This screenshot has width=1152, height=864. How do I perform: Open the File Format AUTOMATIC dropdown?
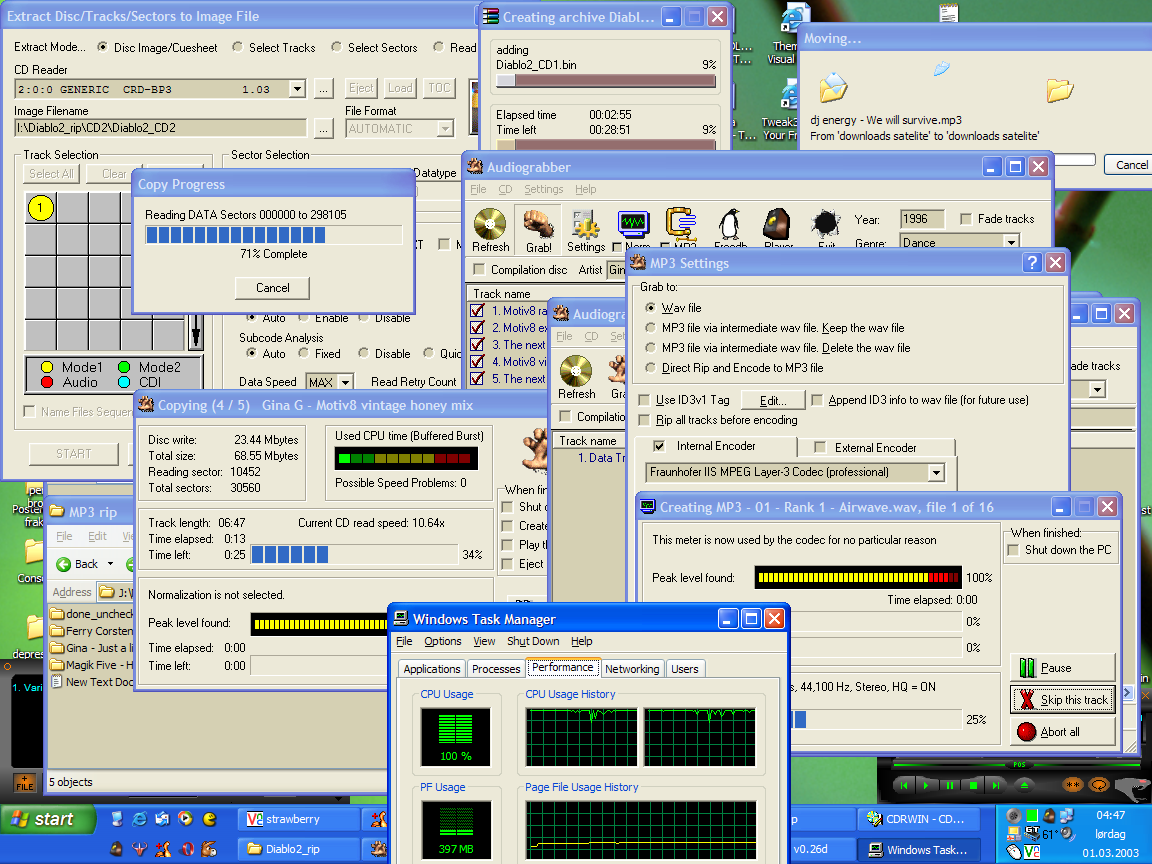(445, 129)
